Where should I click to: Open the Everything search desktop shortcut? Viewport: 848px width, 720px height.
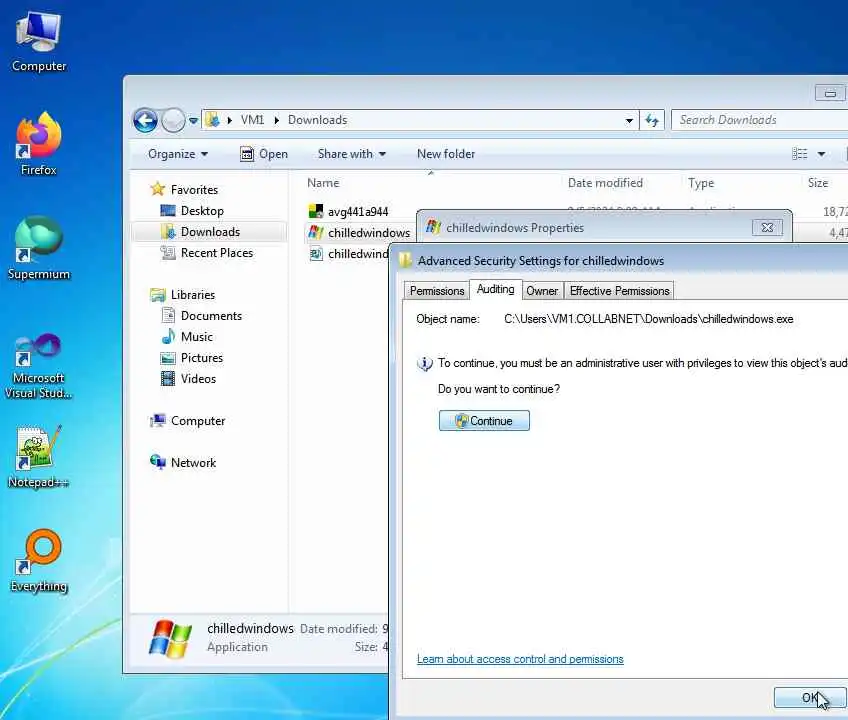tap(38, 561)
